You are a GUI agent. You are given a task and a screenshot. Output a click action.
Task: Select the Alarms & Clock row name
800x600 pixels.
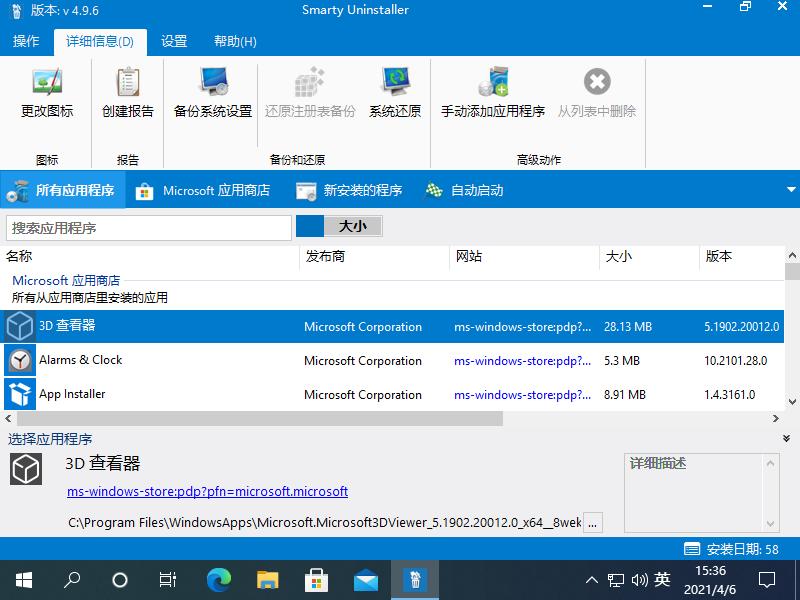81,360
